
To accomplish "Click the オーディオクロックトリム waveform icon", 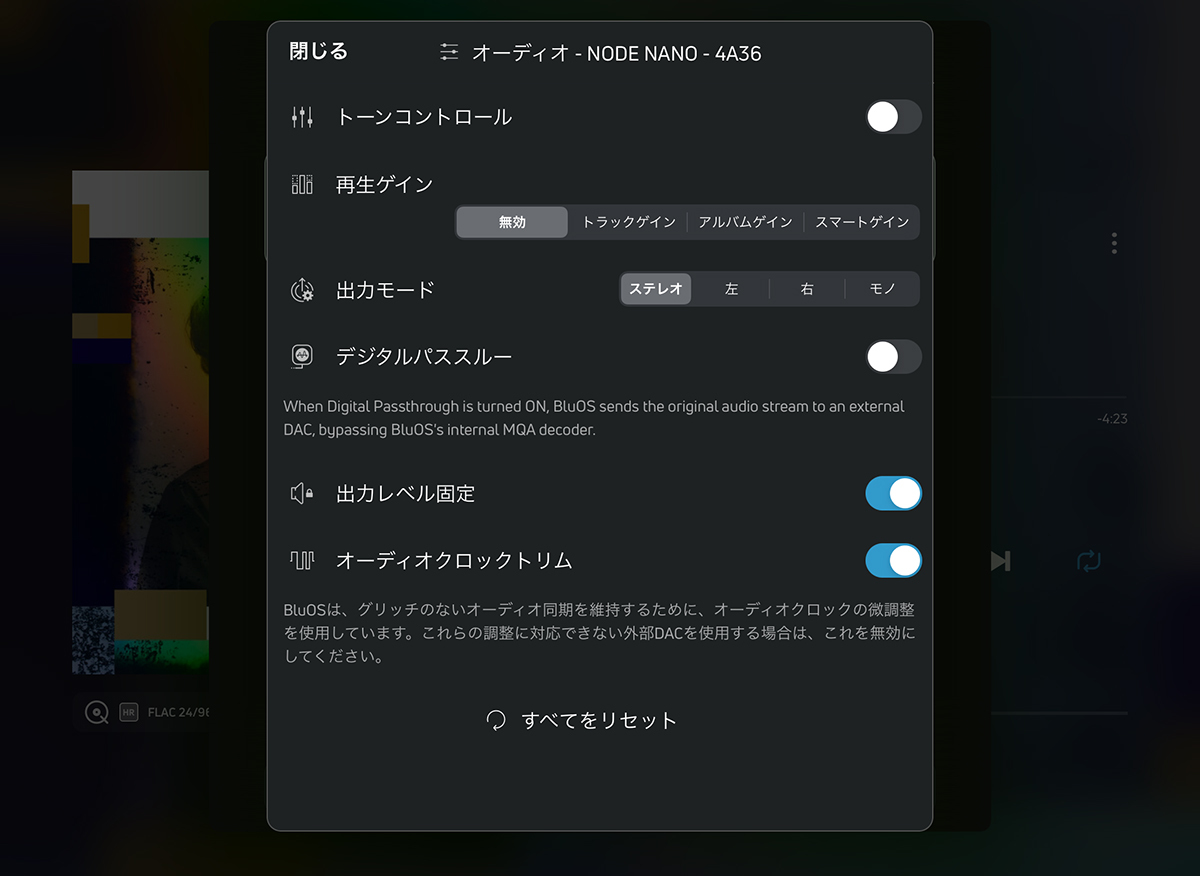I will click(x=302, y=560).
